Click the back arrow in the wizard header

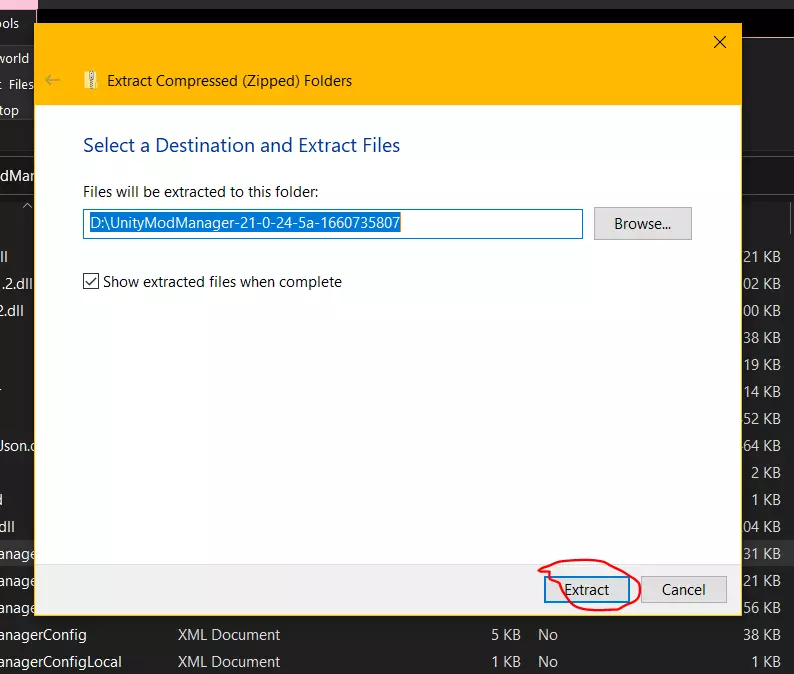[x=53, y=80]
